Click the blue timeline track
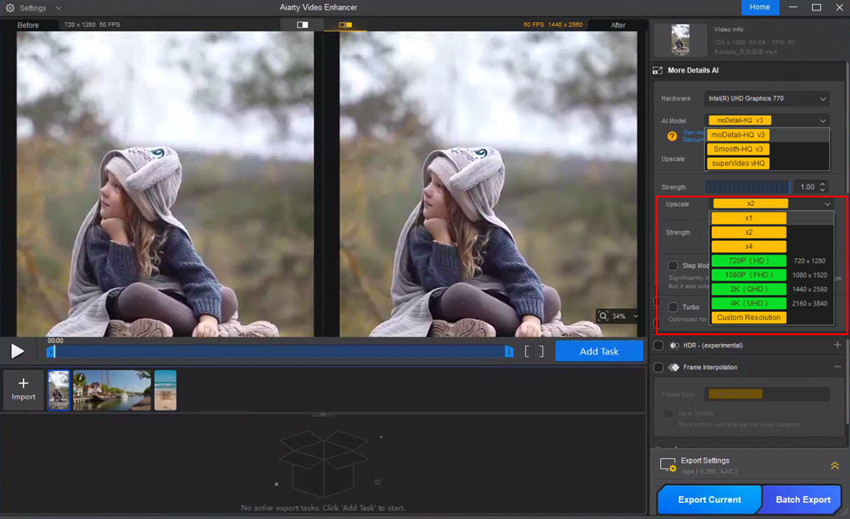 280,352
